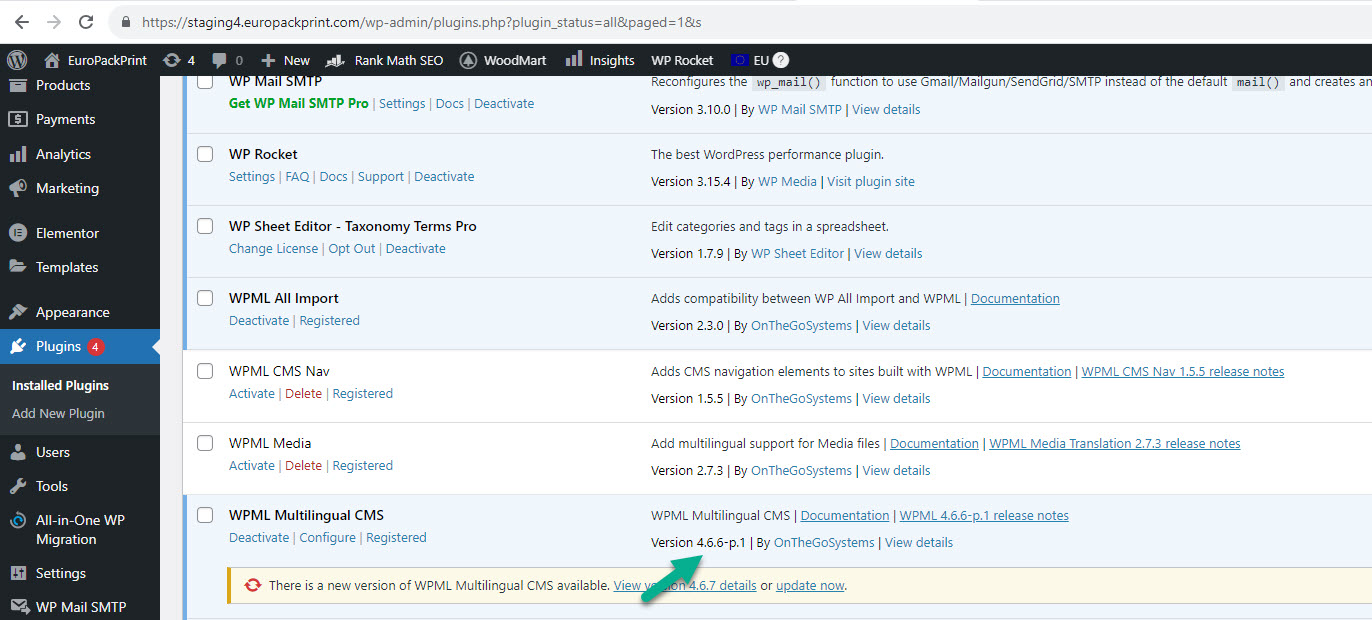The height and width of the screenshot is (620, 1372).
Task: Open WPML 4.6.6-p.1 release notes link
Action: (x=984, y=515)
